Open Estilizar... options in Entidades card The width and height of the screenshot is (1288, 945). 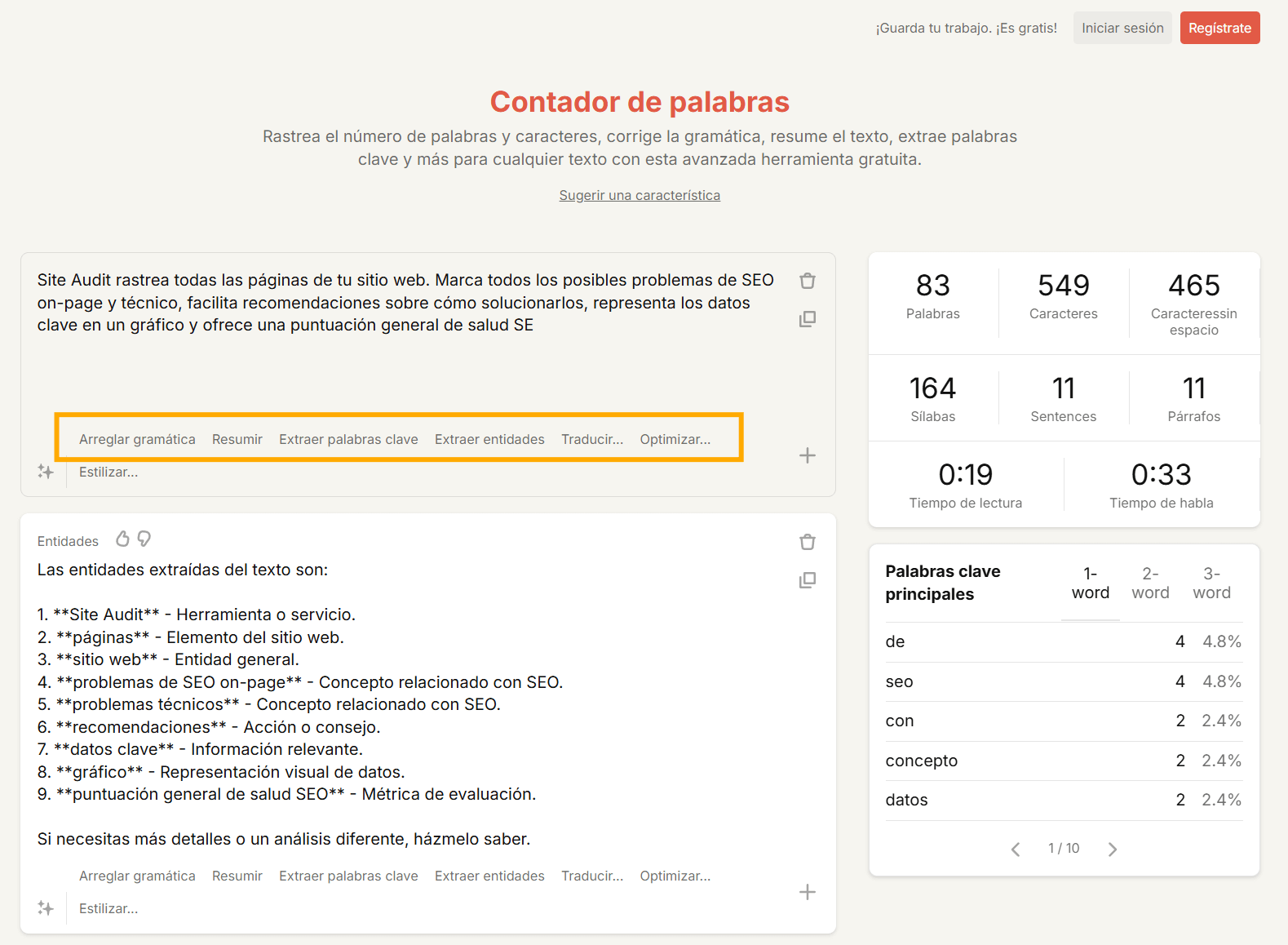pyautogui.click(x=108, y=908)
